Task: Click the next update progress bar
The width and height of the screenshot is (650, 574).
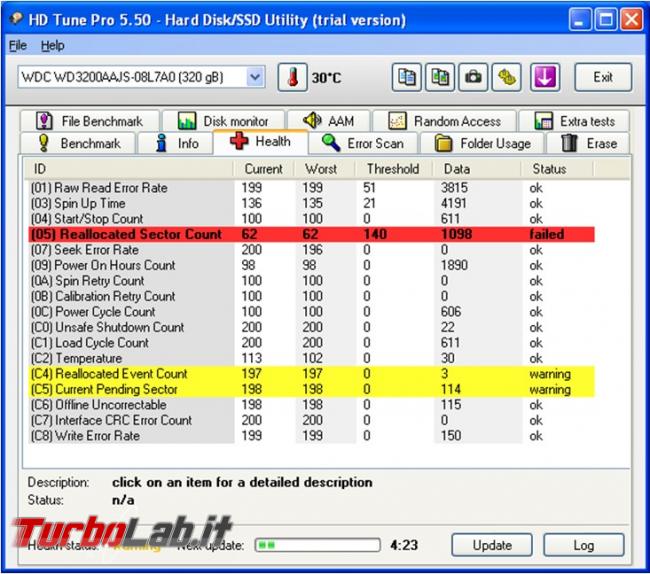Action: point(318,545)
